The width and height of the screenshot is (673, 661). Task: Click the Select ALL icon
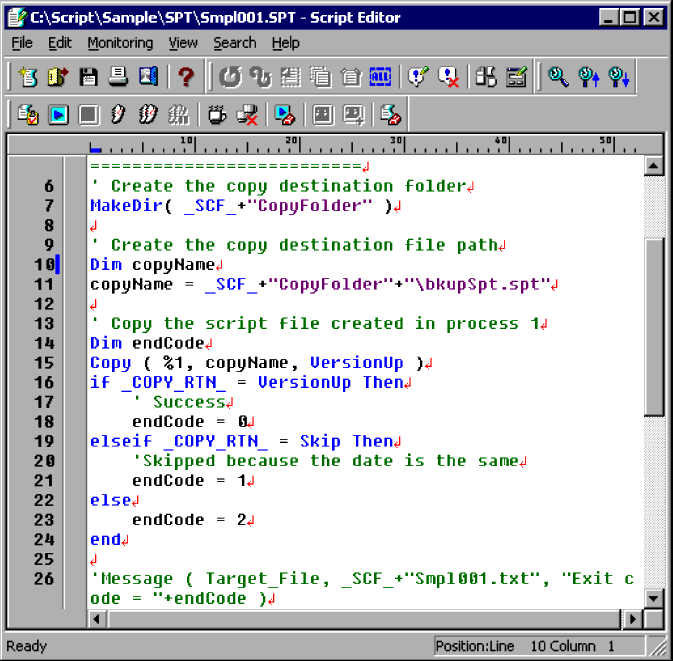coord(380,77)
